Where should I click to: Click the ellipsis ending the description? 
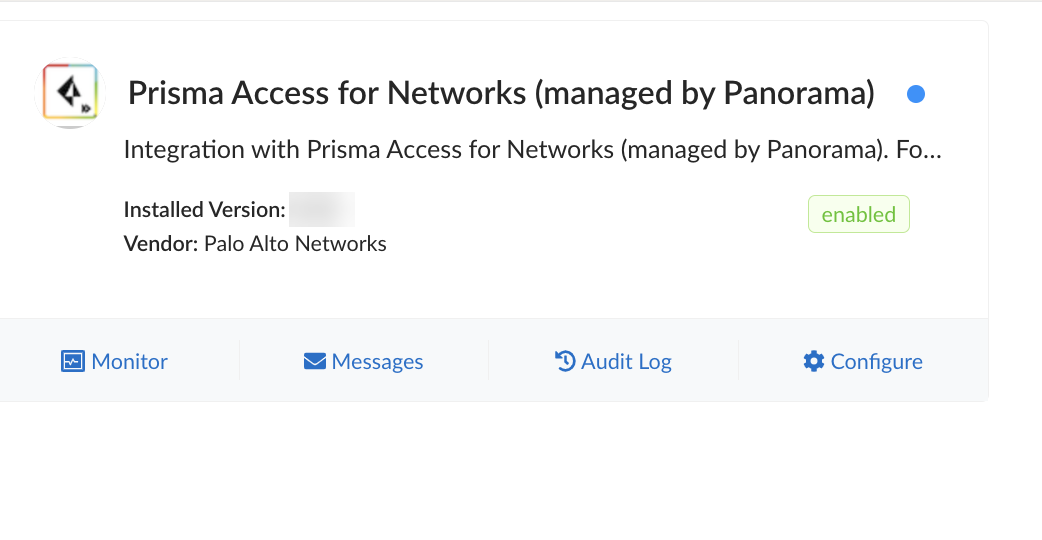[x=932, y=151]
